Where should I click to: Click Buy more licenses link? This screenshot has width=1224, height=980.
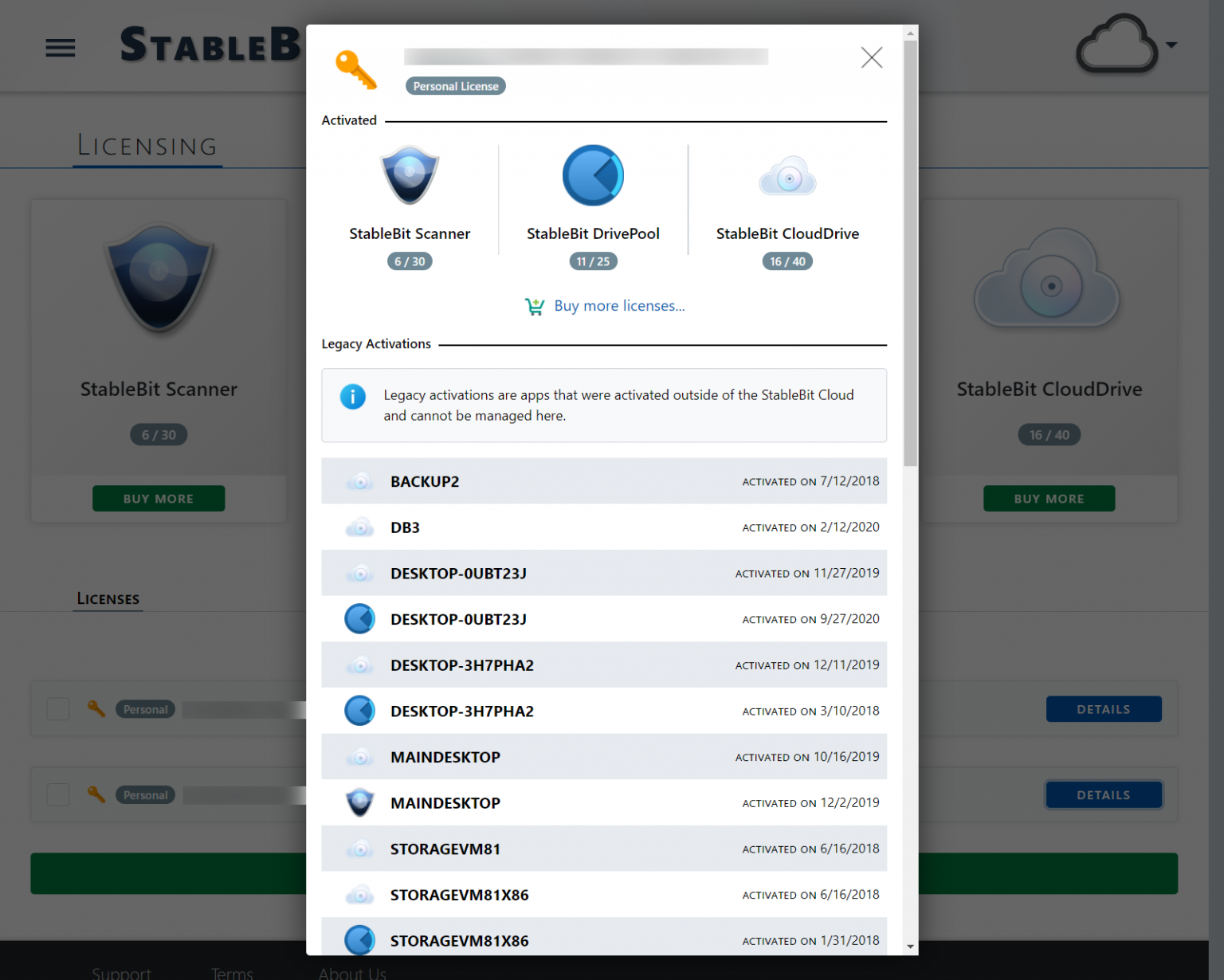(x=620, y=306)
